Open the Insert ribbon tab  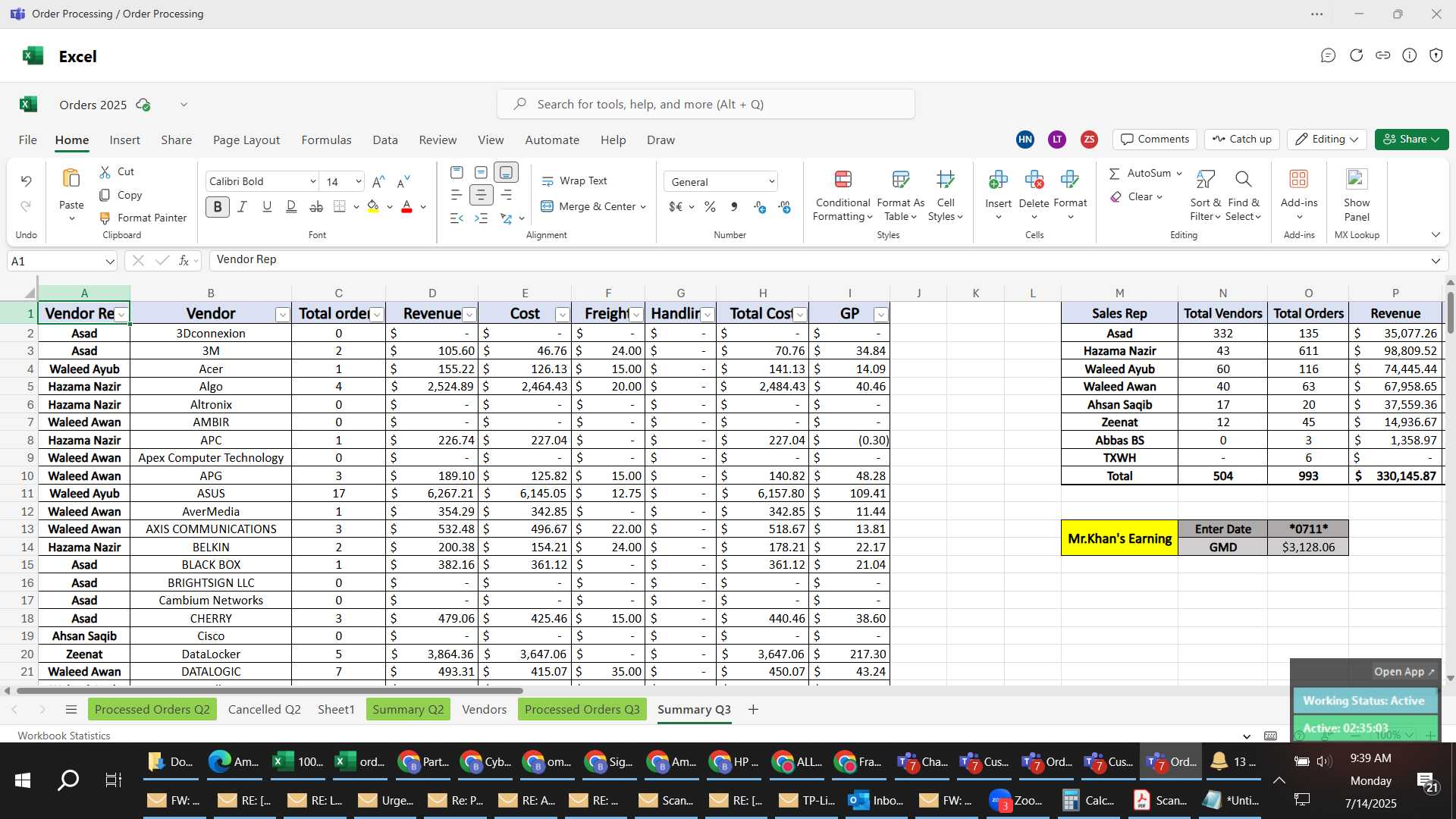coord(124,140)
